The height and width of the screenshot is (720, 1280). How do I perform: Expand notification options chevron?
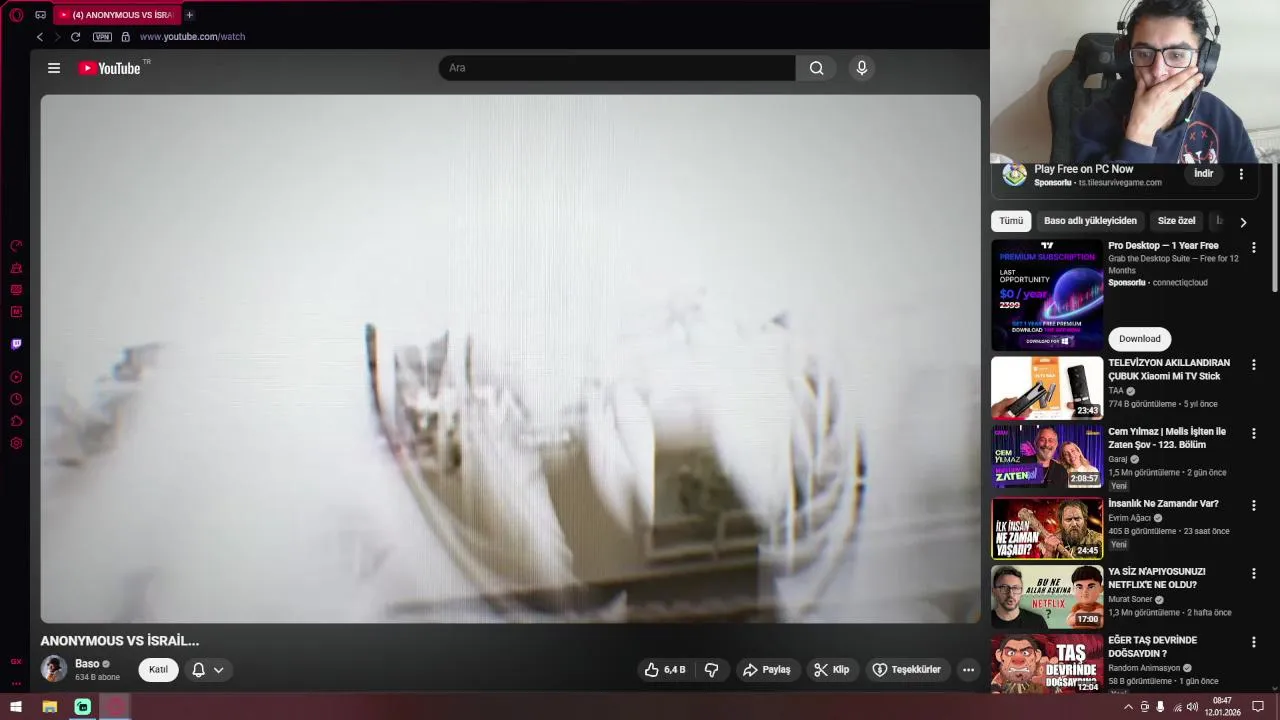tap(218, 670)
